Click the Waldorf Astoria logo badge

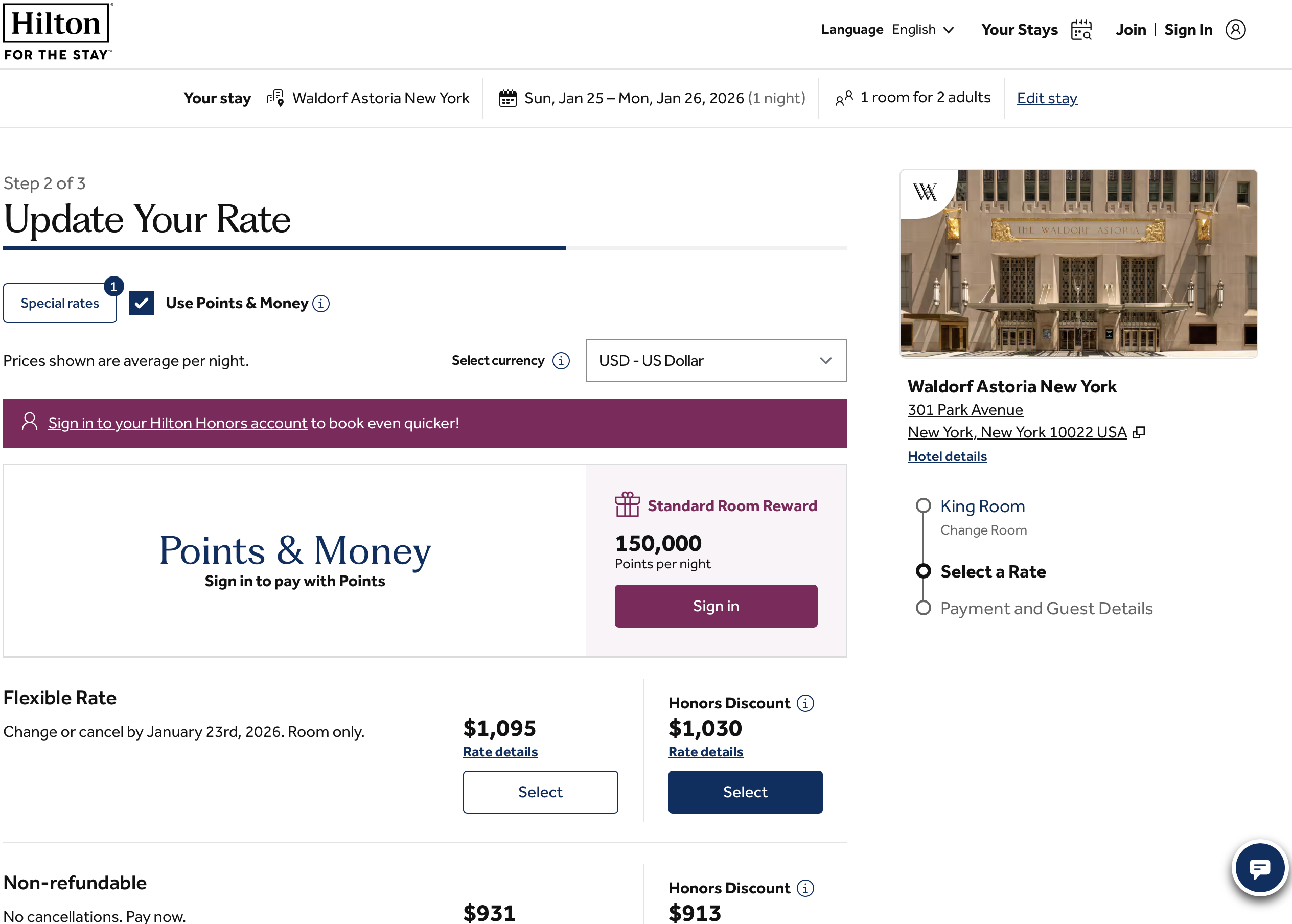[925, 192]
